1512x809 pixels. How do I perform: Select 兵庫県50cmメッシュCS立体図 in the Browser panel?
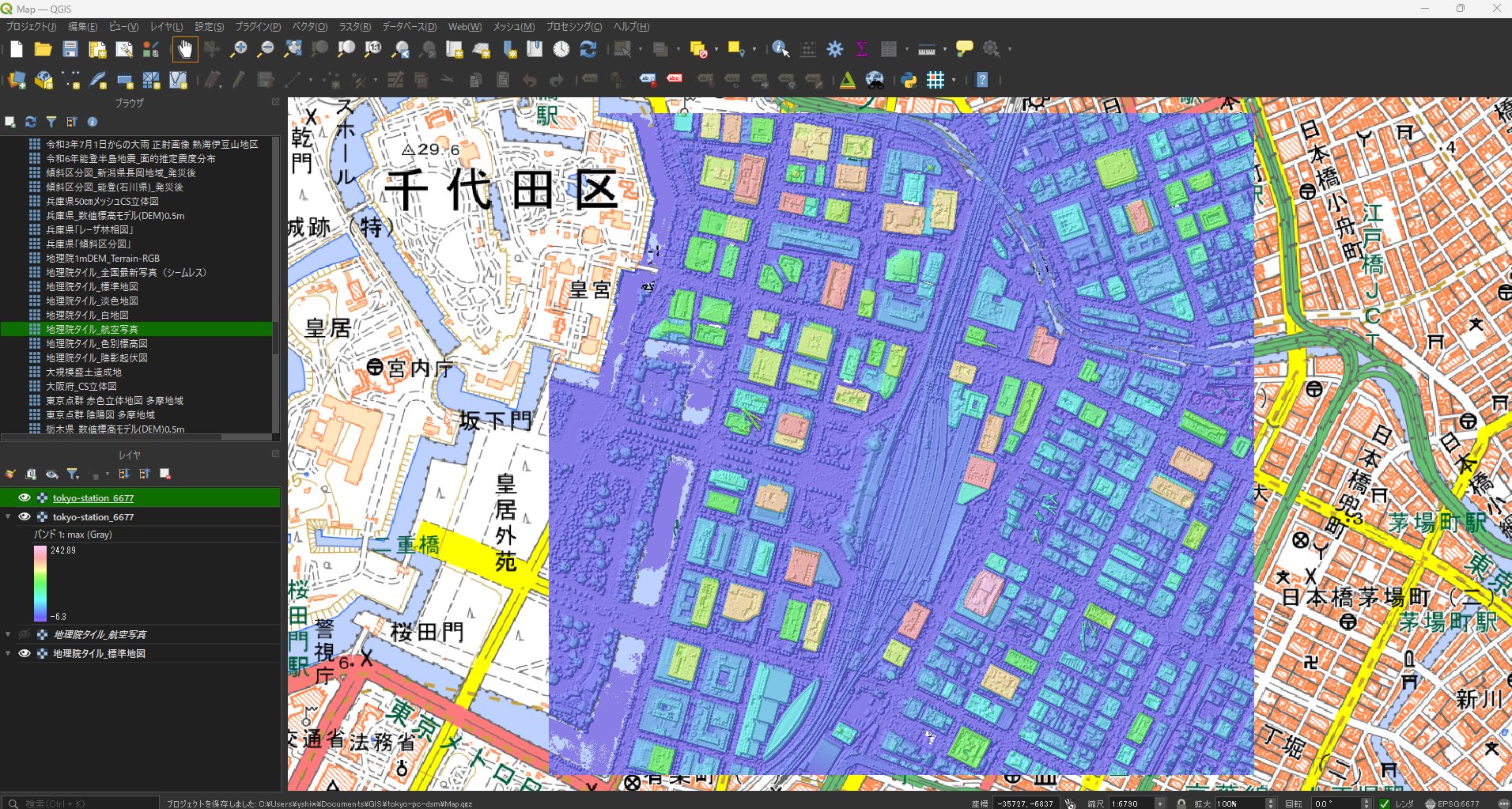[x=102, y=201]
